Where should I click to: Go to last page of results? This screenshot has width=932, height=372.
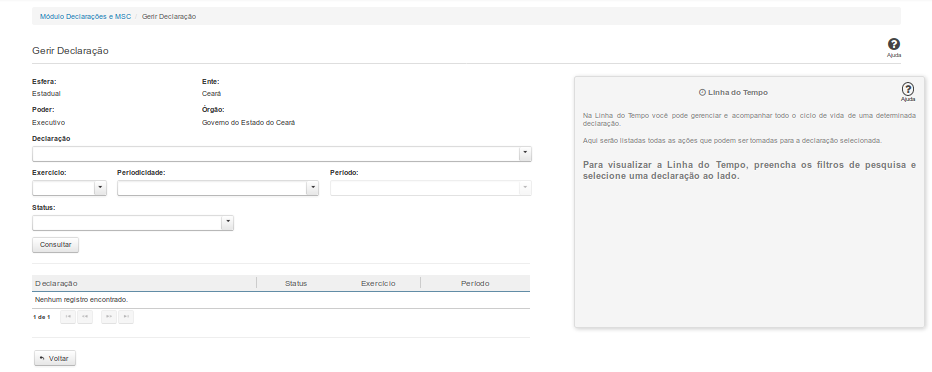(x=126, y=317)
